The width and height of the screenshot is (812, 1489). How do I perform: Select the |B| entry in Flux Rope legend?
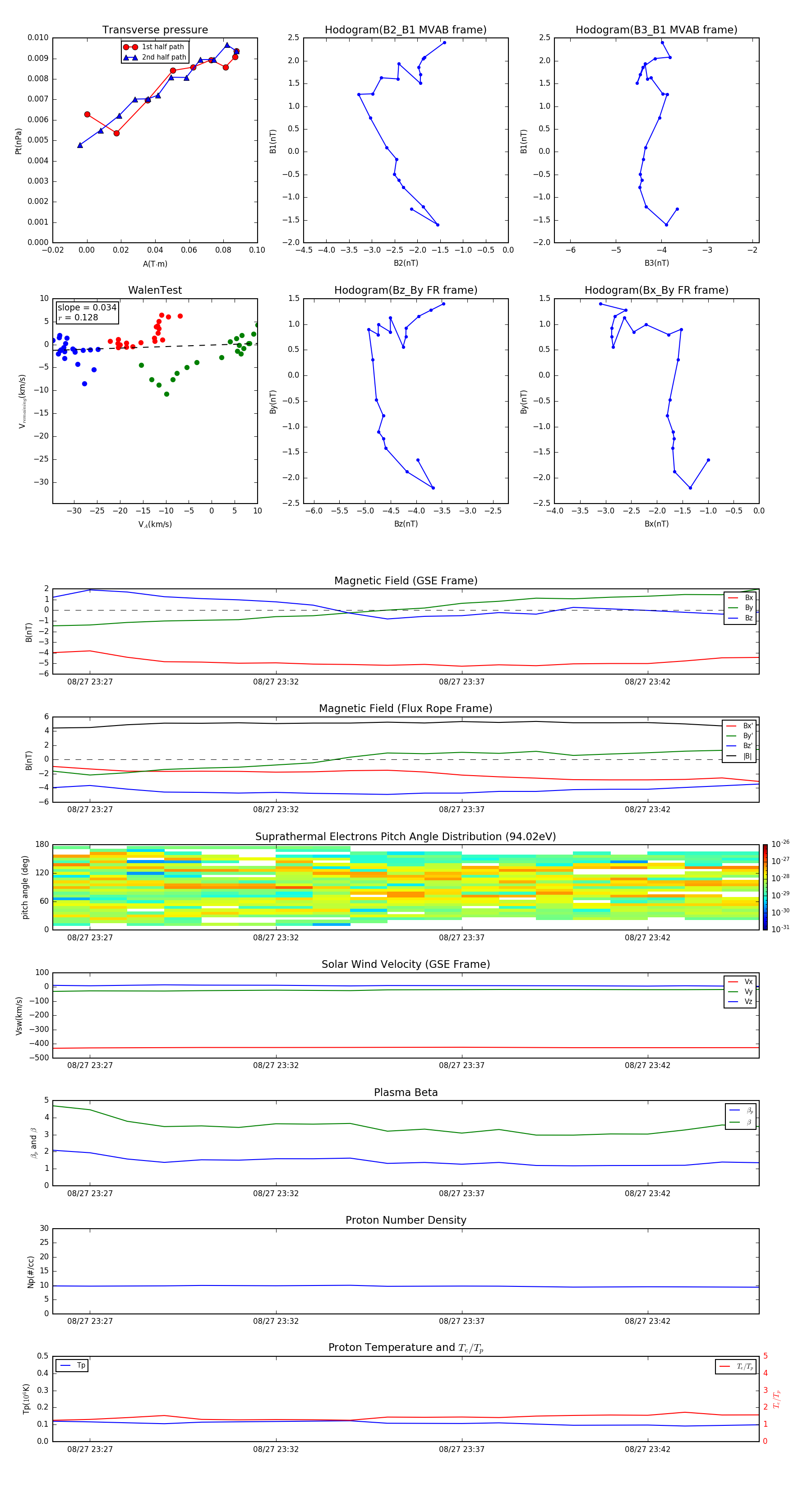click(740, 756)
